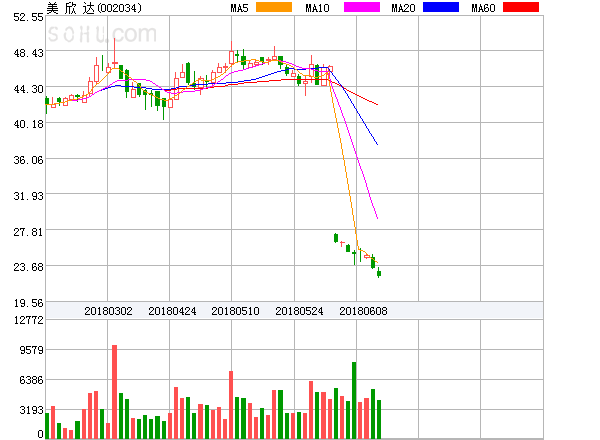Click the 20180424 date label

point(172,311)
